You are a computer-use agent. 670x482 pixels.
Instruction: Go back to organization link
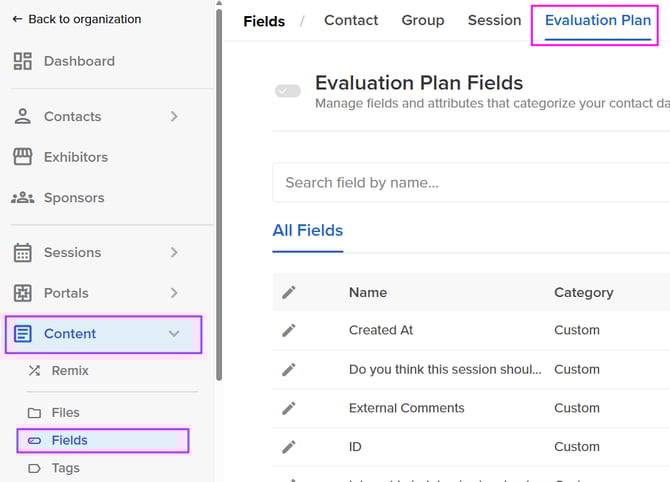pos(76,19)
